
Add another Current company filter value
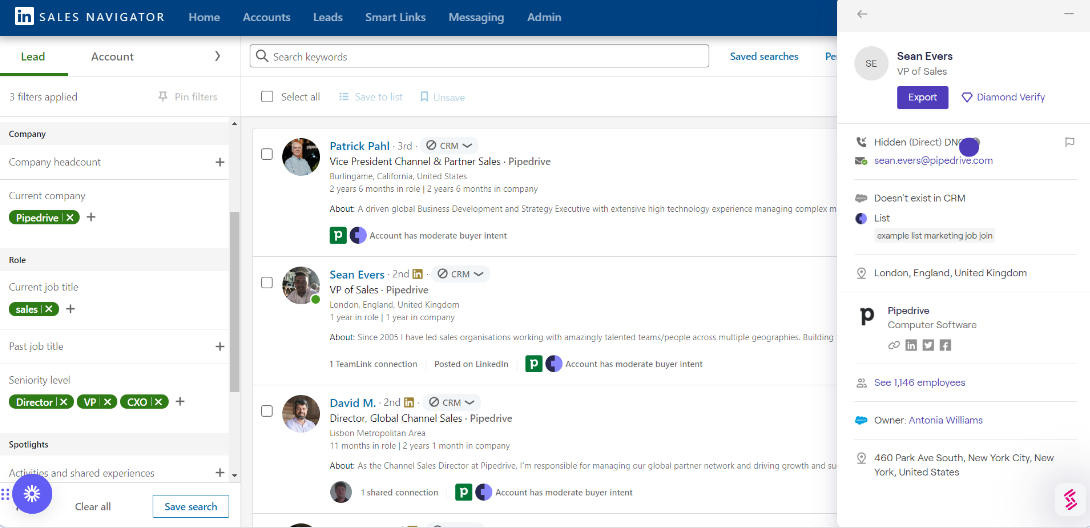tap(90, 217)
